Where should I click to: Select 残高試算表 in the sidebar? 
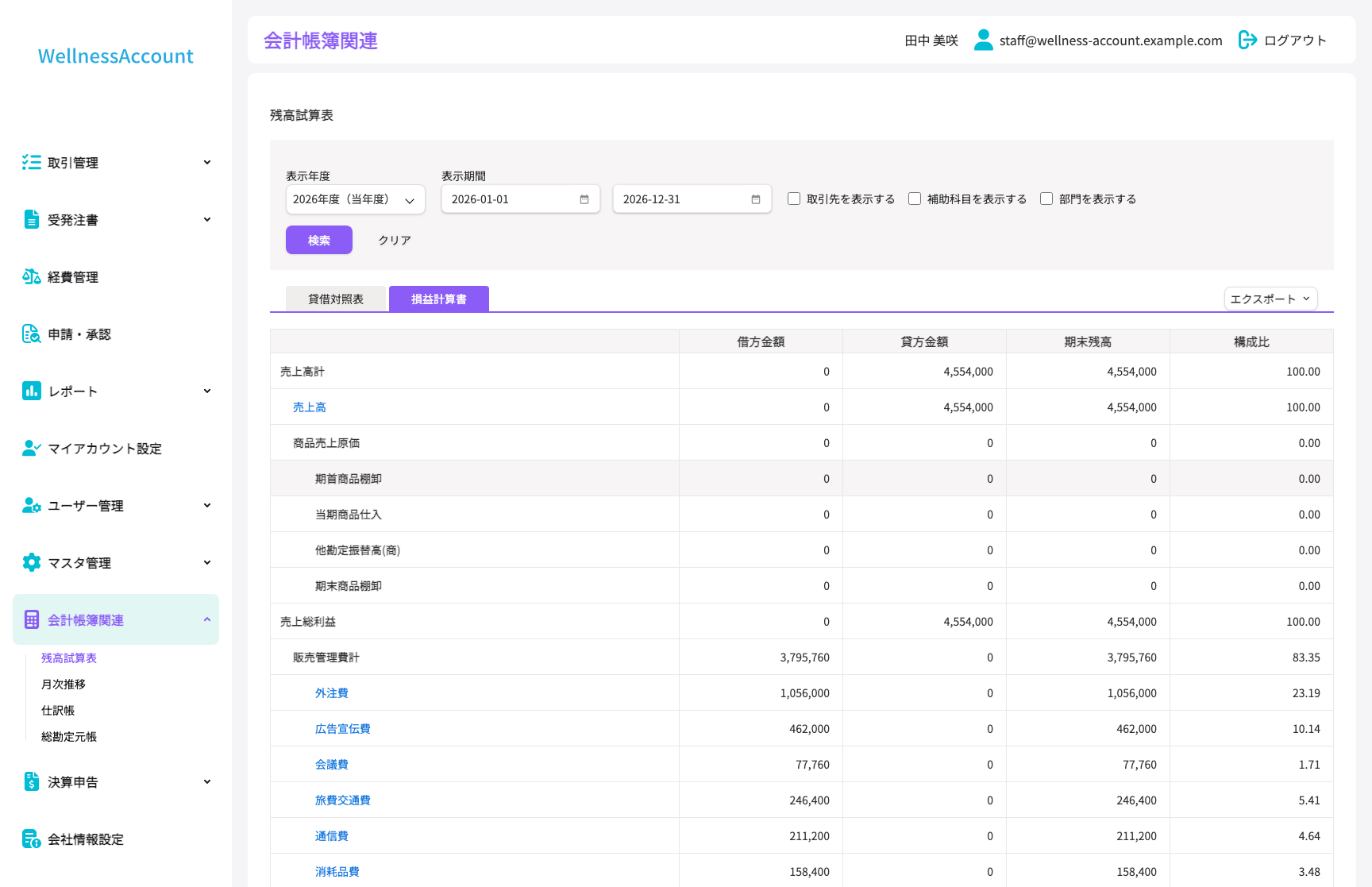(69, 658)
